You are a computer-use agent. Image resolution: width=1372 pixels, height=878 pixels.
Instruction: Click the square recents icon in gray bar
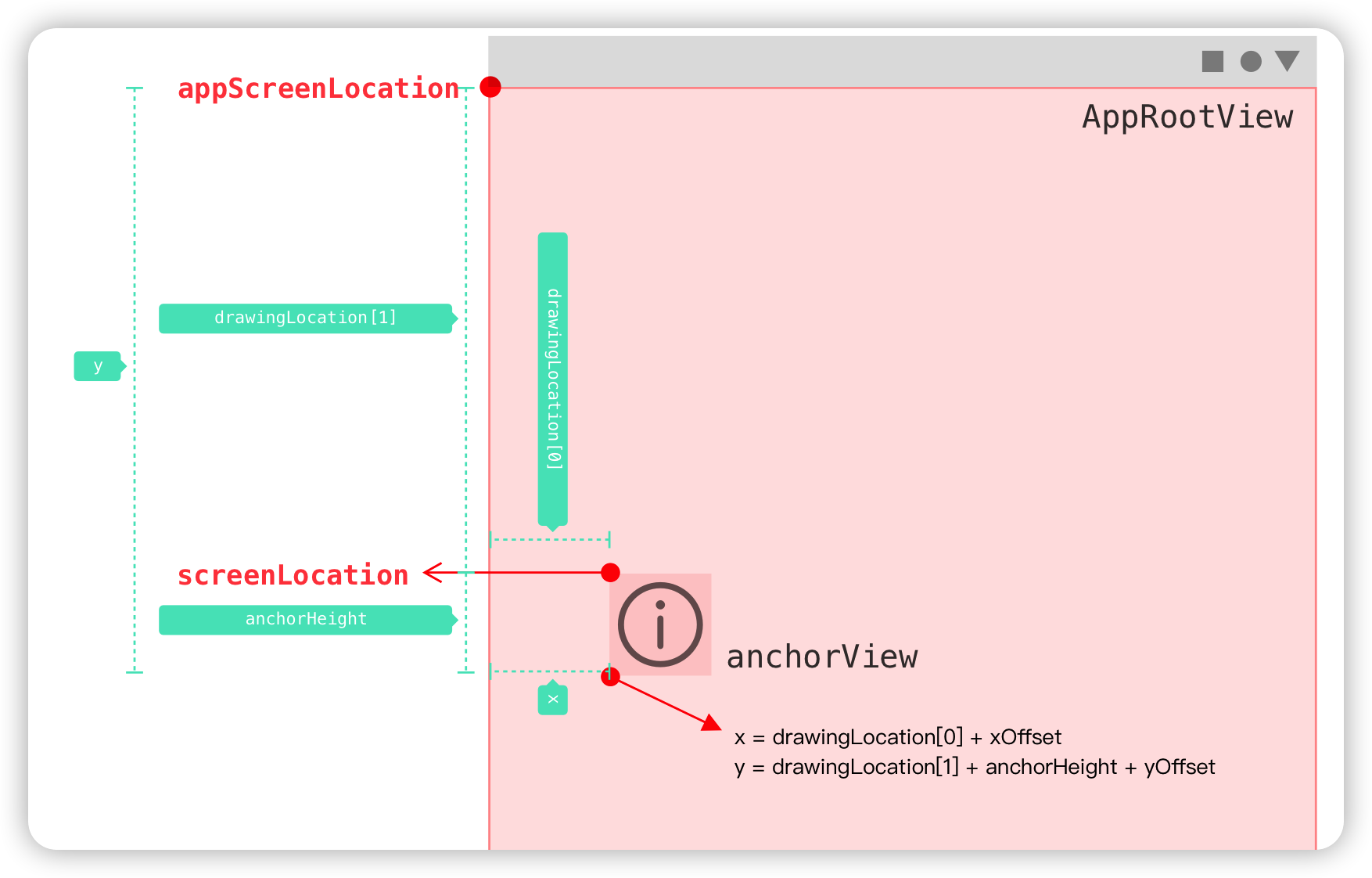coord(1212,61)
